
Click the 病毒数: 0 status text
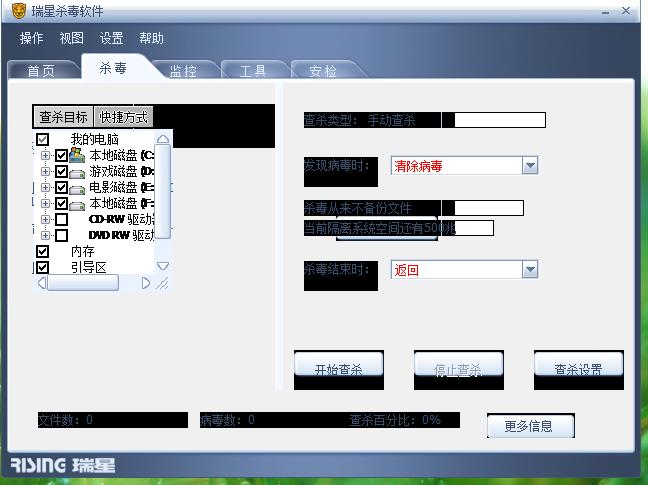[227, 420]
